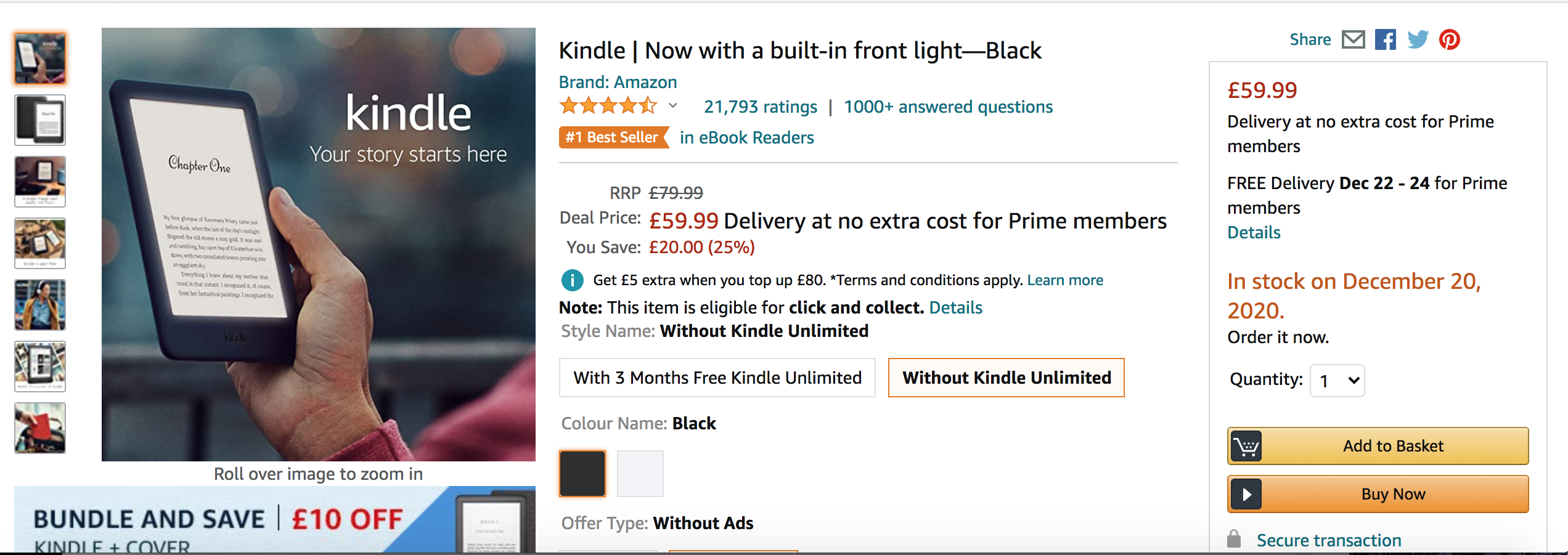Share on Twitter bird icon
This screenshot has height=555, width=1568.
coord(1418,40)
